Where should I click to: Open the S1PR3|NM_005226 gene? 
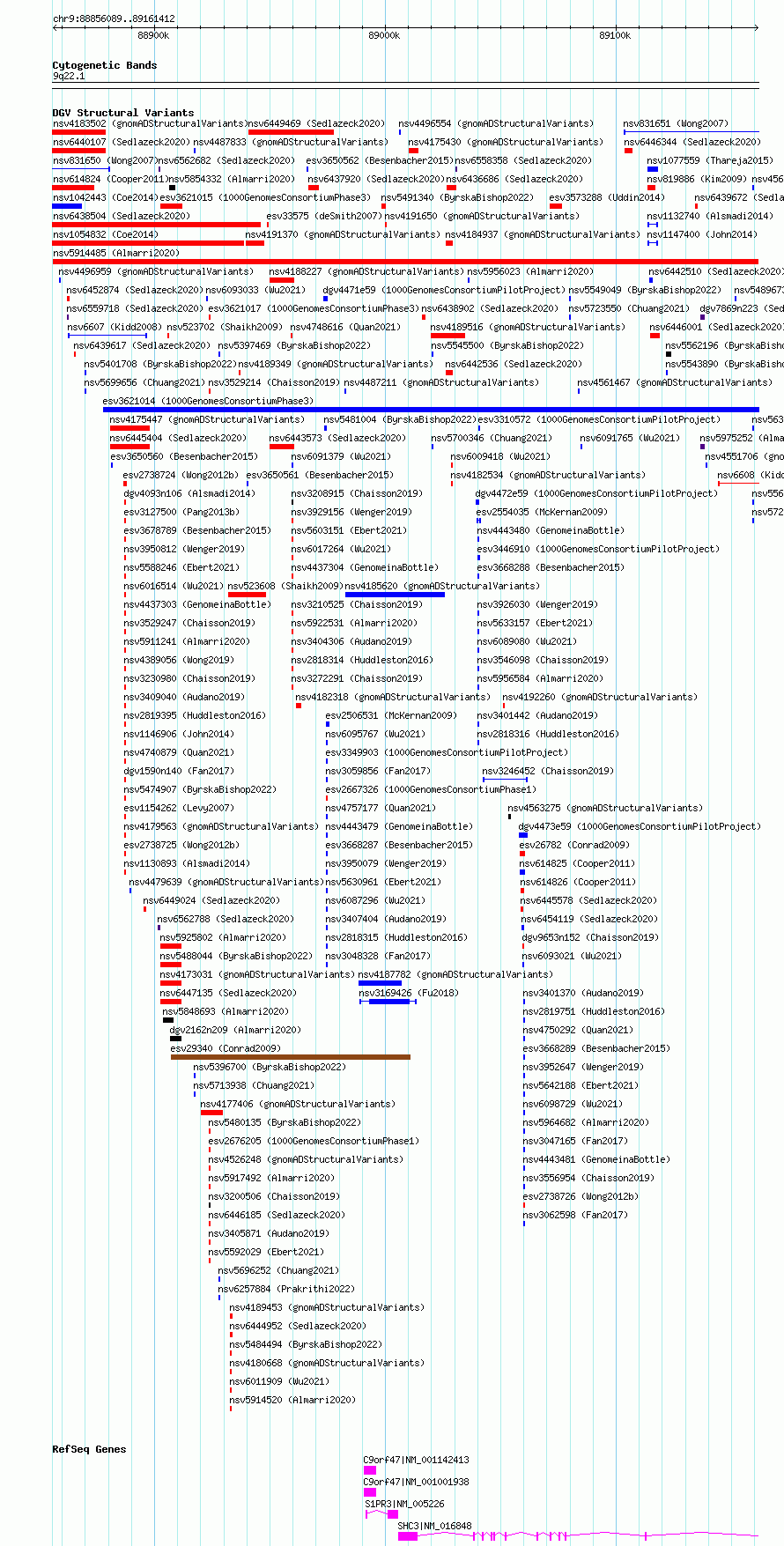404,1504
